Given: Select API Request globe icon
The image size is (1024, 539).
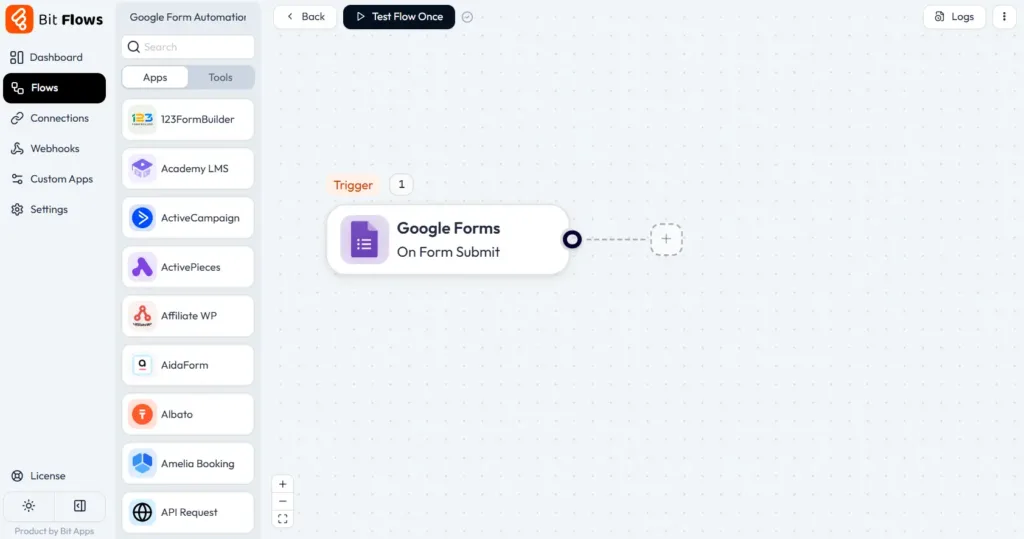Looking at the screenshot, I should (x=142, y=512).
